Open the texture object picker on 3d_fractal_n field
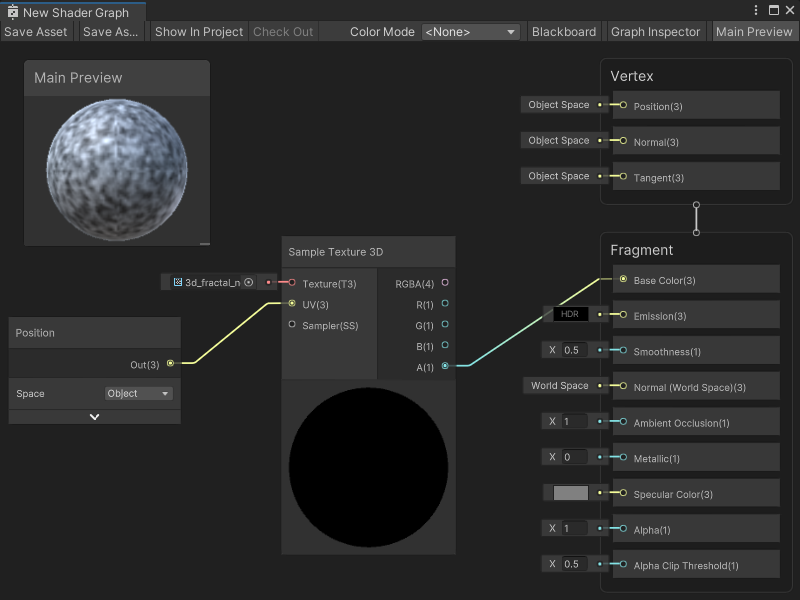 (250, 282)
